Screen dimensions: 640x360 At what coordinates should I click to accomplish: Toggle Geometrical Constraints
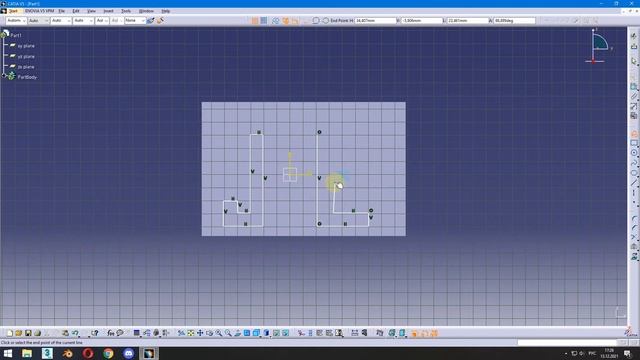coord(285,20)
